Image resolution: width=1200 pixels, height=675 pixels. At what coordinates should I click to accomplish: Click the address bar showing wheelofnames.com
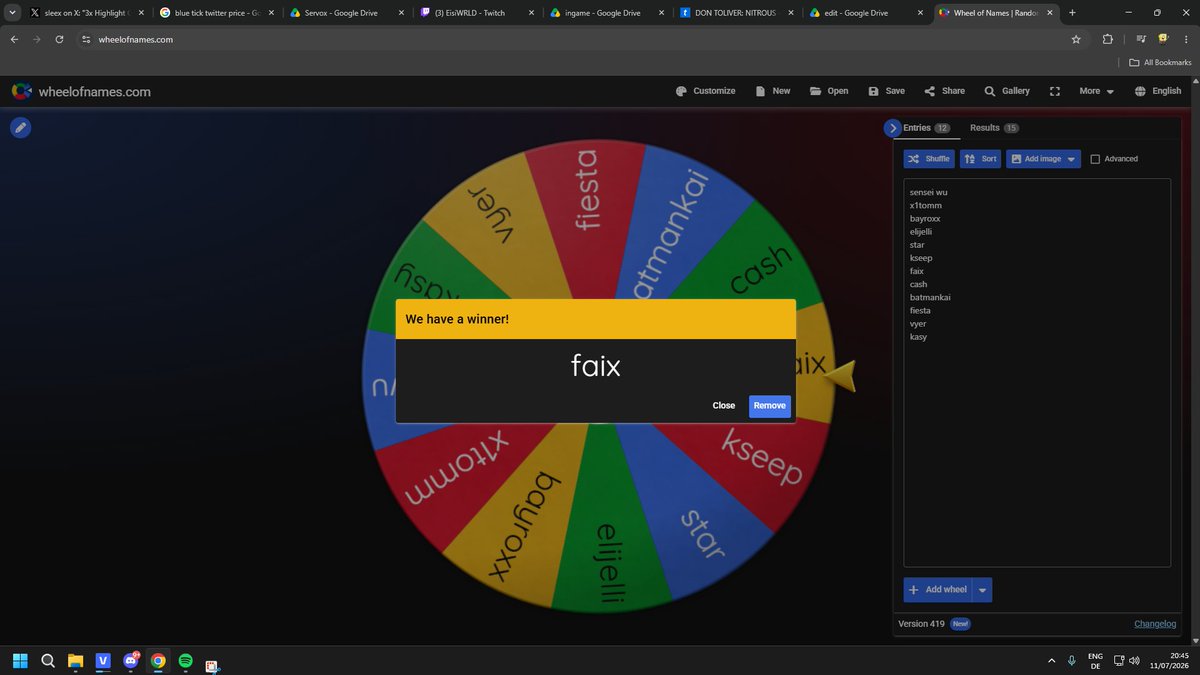click(x=570, y=39)
